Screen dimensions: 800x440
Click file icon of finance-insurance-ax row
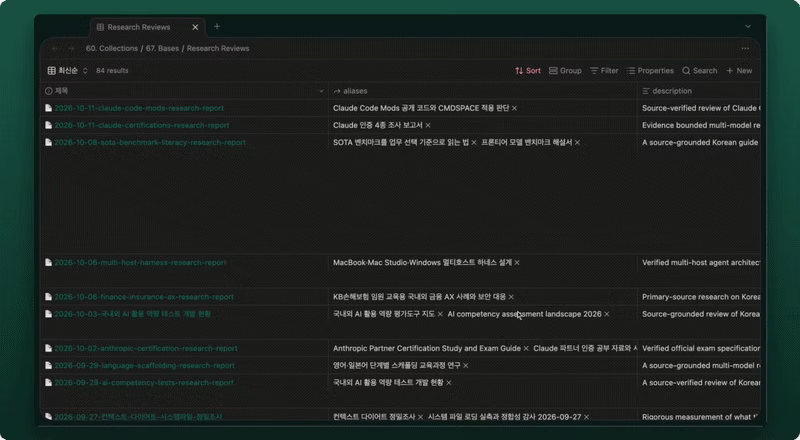point(48,297)
